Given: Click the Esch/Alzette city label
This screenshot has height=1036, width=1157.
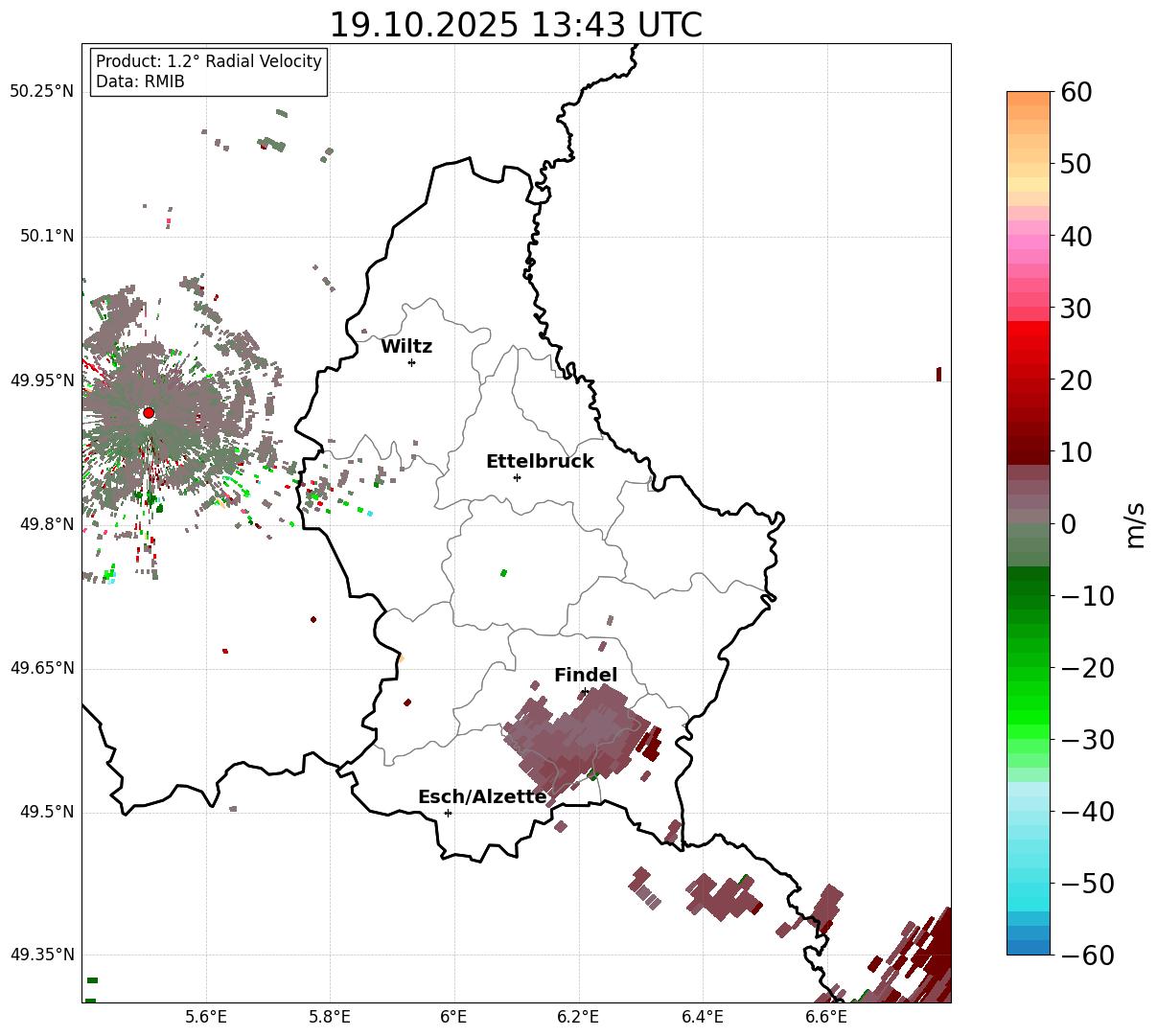Looking at the screenshot, I should point(482,797).
